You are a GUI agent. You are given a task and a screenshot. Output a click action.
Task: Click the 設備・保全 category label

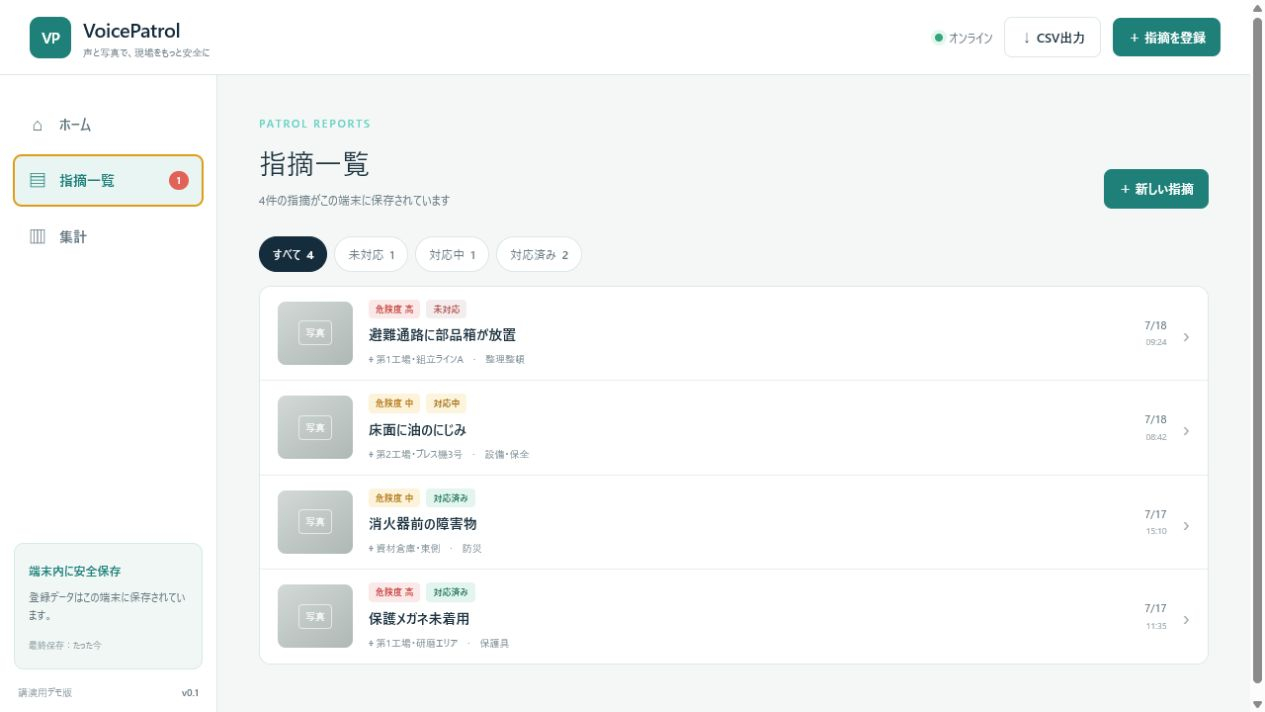point(507,454)
